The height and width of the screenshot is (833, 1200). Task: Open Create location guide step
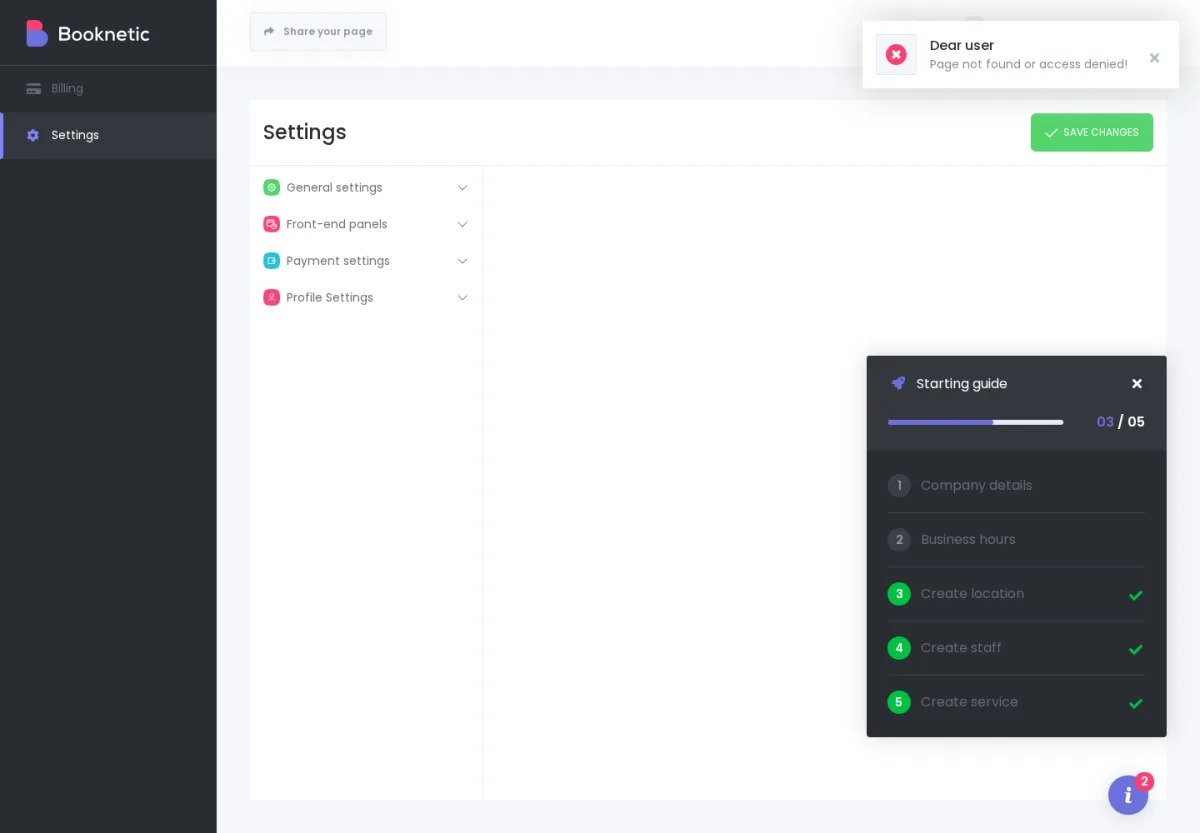click(x=1016, y=594)
